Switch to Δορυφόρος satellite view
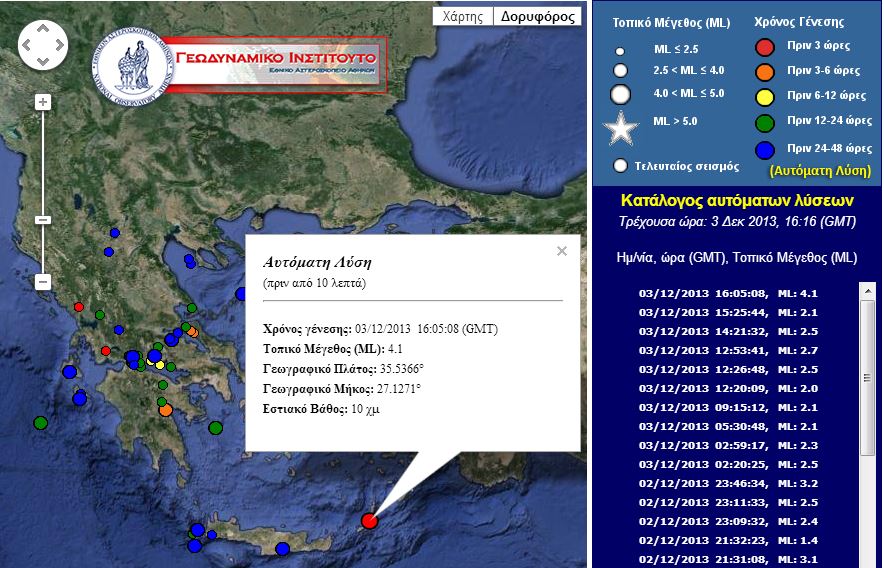 pos(538,16)
